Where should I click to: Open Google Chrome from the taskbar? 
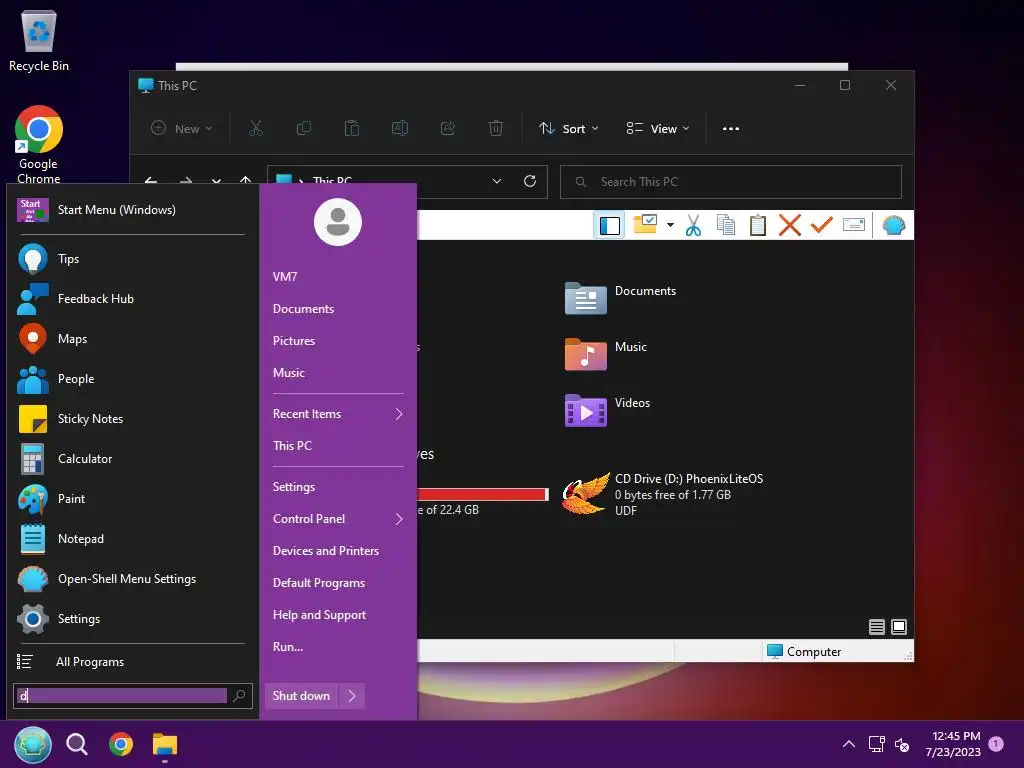[x=121, y=744]
